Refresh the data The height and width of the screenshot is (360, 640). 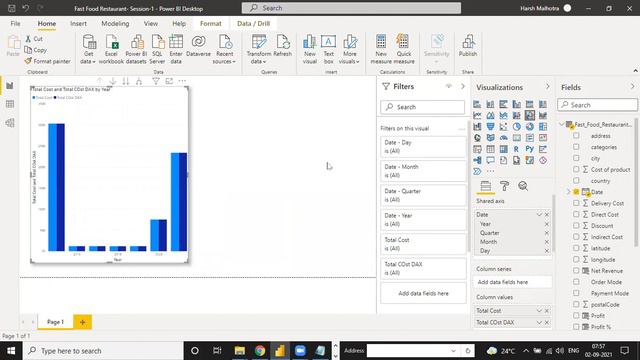click(x=282, y=46)
